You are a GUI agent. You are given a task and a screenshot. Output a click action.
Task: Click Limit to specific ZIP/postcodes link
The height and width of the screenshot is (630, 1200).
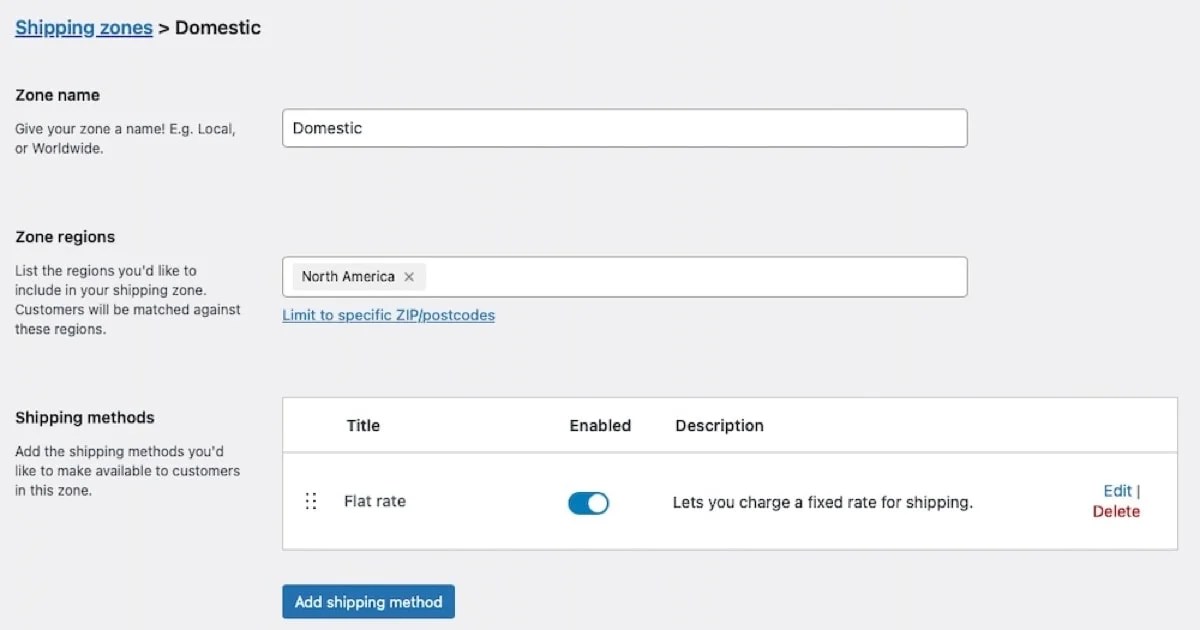(388, 315)
